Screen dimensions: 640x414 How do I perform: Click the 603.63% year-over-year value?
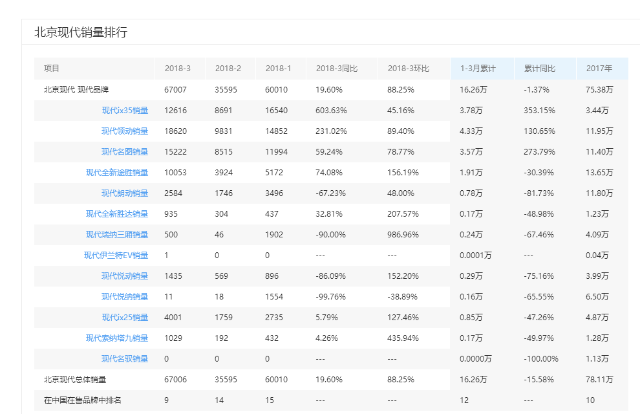click(331, 110)
